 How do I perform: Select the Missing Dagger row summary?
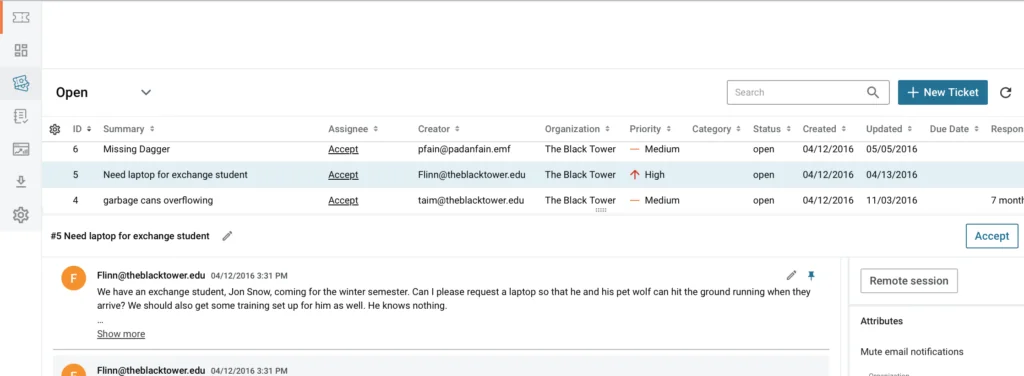click(x=136, y=149)
